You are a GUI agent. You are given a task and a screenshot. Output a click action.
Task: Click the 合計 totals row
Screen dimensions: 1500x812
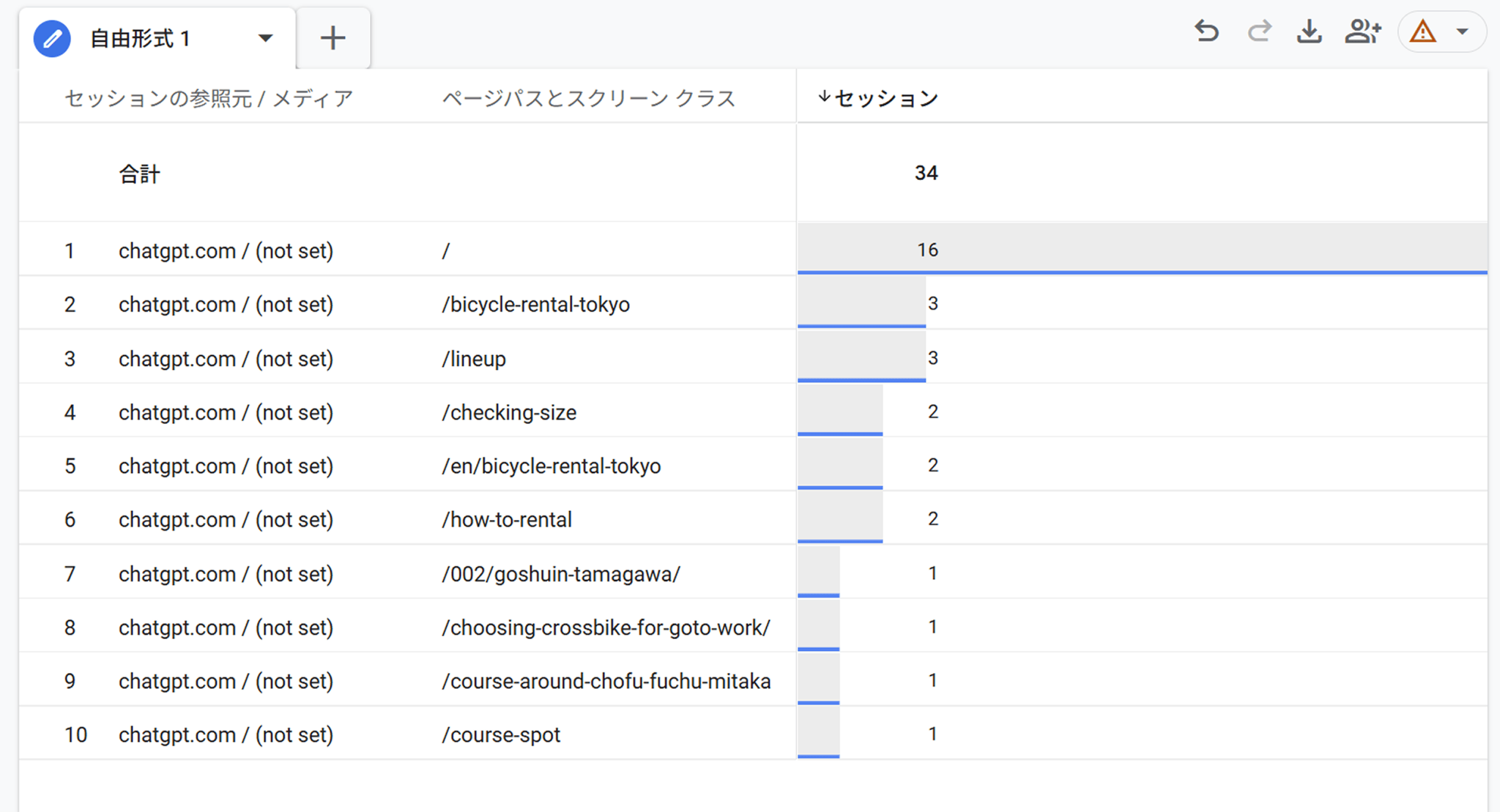[140, 174]
